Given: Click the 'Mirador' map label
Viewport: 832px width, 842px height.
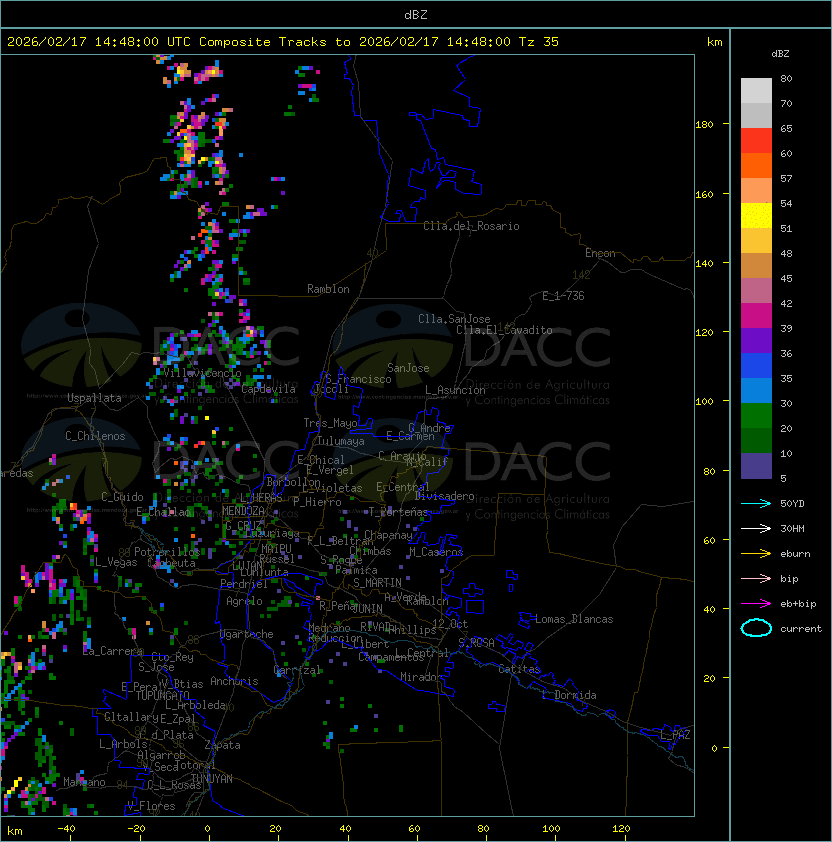Looking at the screenshot, I should (x=422, y=677).
